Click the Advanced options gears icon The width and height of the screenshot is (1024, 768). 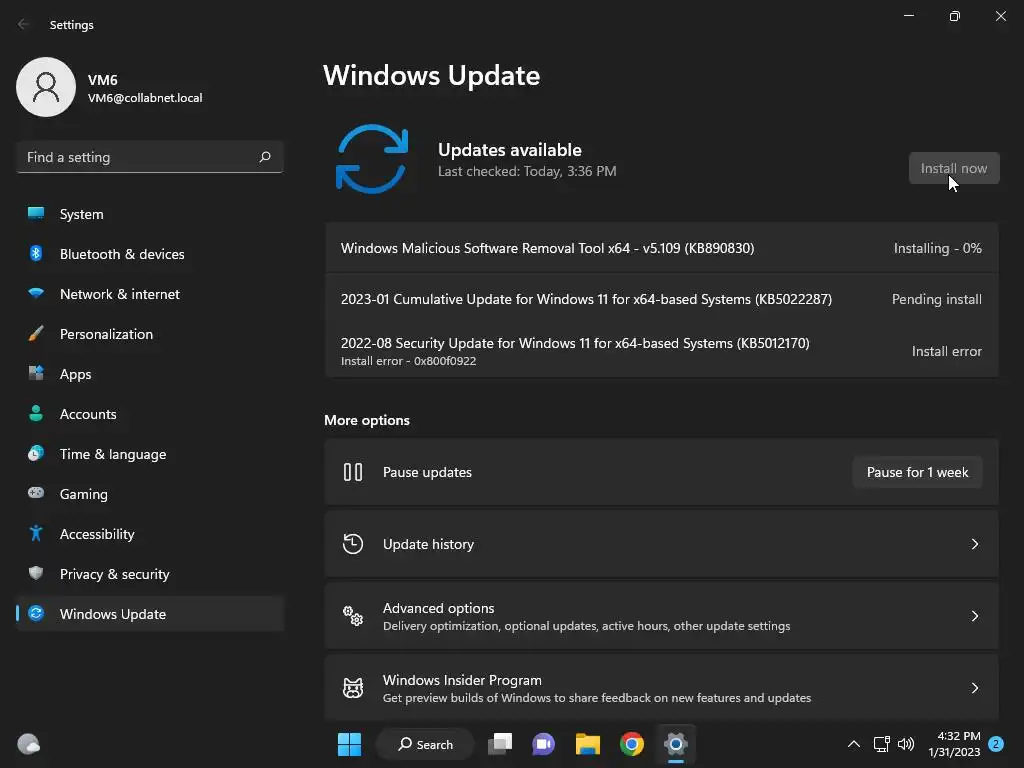353,616
